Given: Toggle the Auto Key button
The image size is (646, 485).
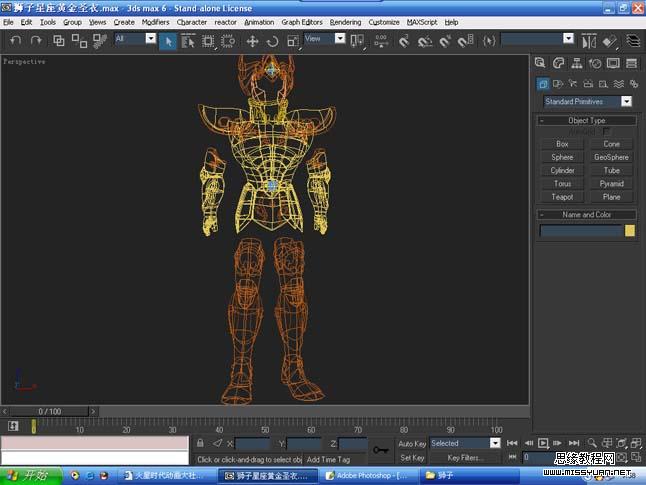Looking at the screenshot, I should coord(412,444).
